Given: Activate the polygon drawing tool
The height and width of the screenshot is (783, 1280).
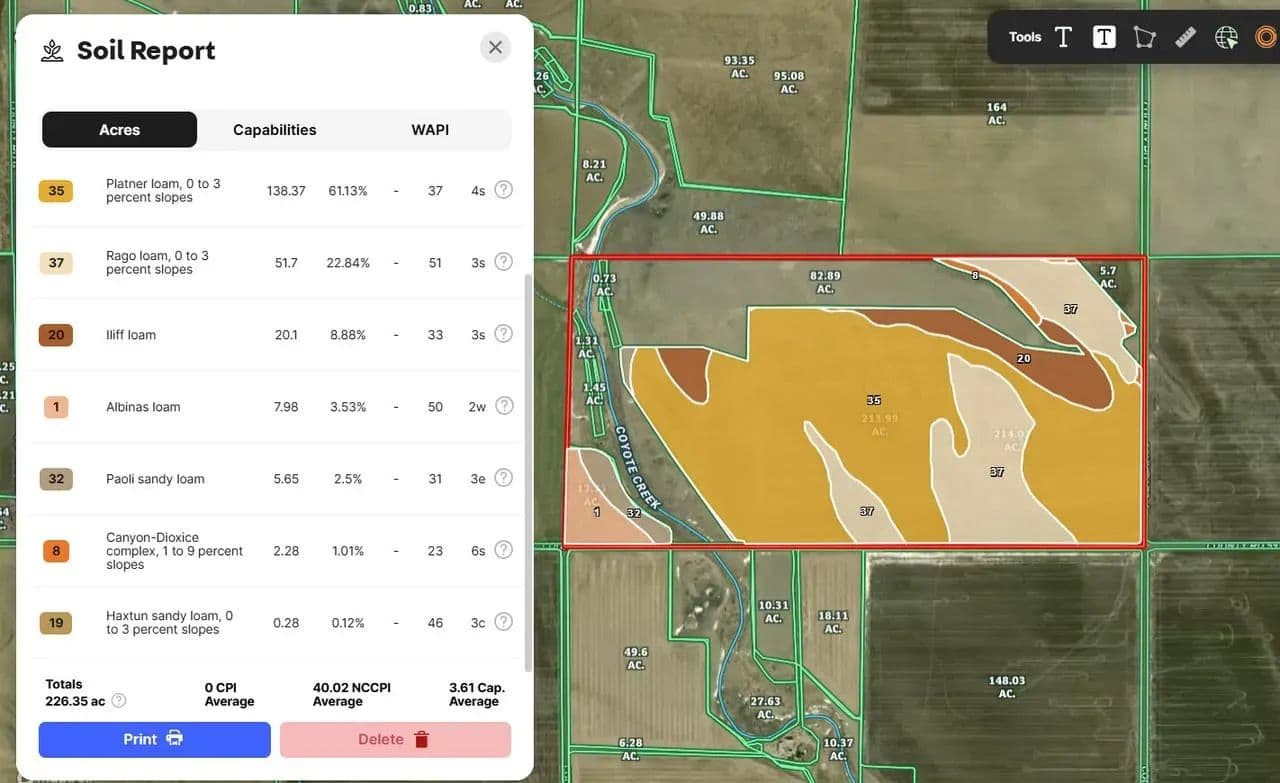Looking at the screenshot, I should pos(1144,37).
